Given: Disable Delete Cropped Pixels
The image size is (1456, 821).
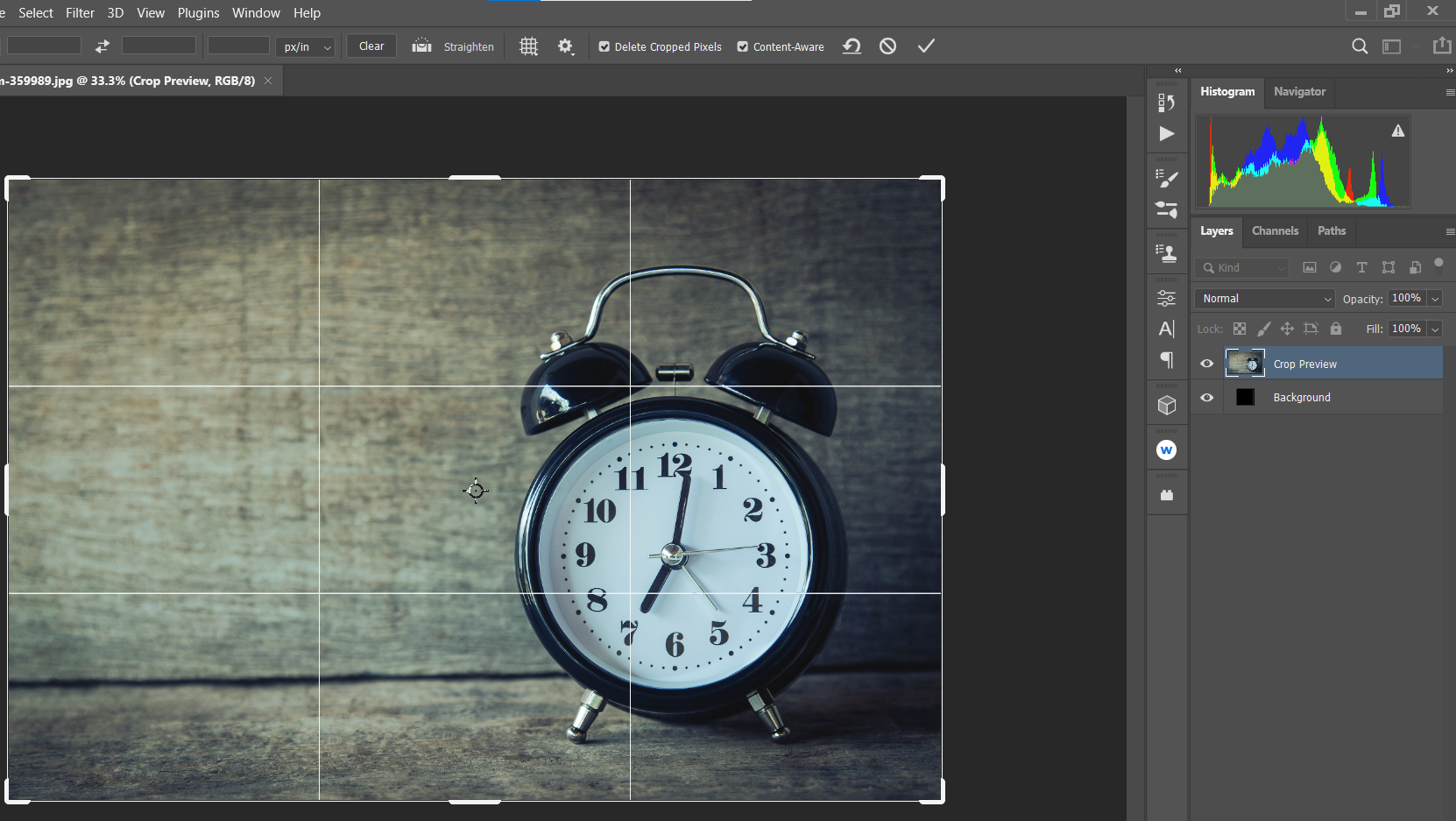Looking at the screenshot, I should click(604, 46).
